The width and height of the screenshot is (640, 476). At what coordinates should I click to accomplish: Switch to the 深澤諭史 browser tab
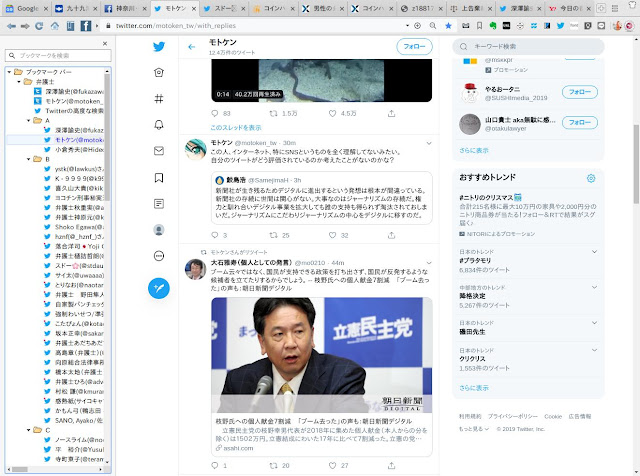520,8
